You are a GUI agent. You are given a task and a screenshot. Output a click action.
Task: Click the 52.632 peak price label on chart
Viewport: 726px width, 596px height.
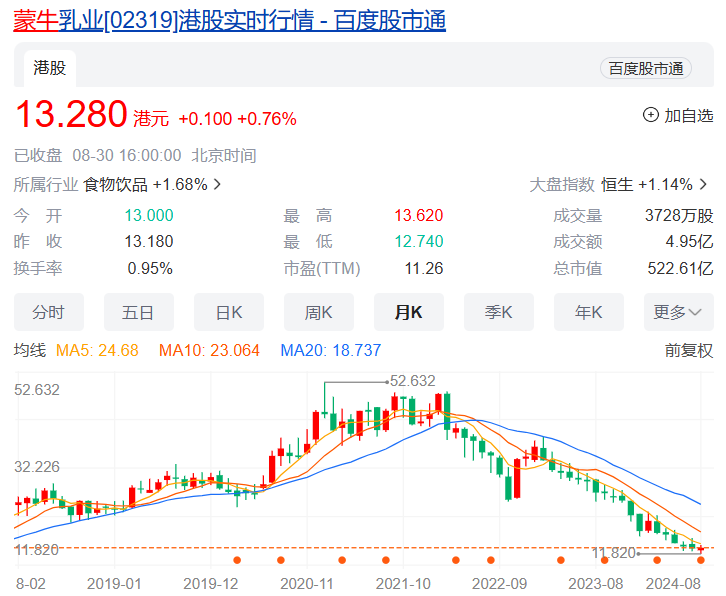(412, 381)
